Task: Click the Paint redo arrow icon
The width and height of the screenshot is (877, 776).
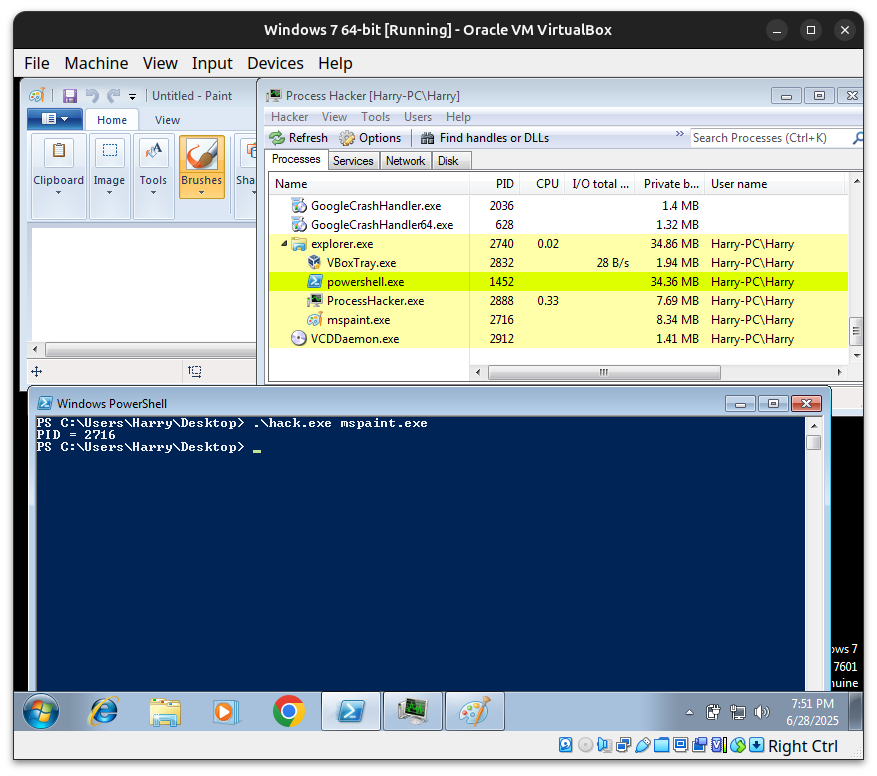Action: click(x=114, y=96)
